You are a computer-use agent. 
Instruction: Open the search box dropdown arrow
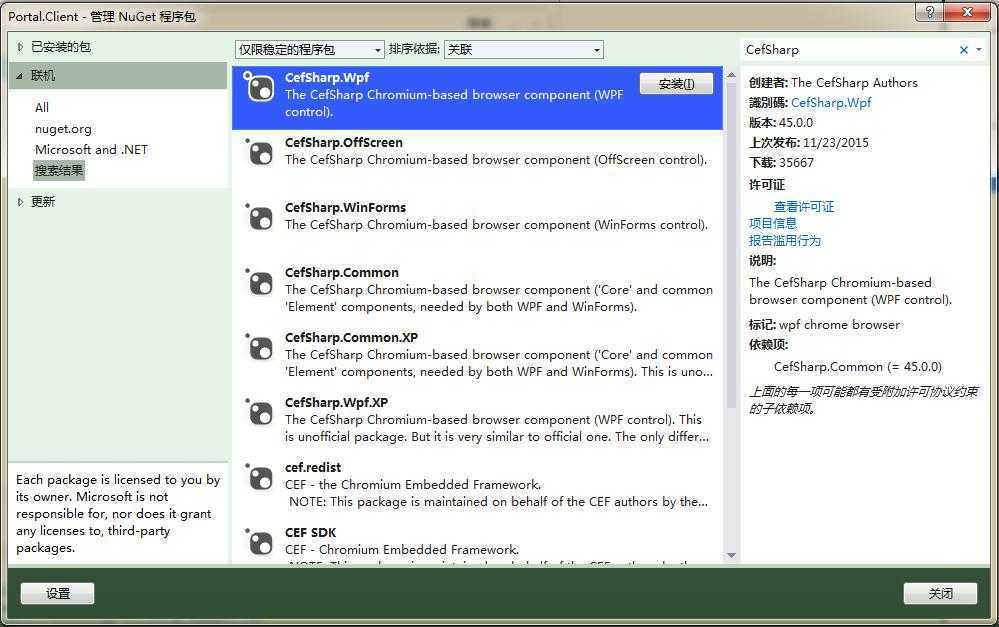click(979, 50)
